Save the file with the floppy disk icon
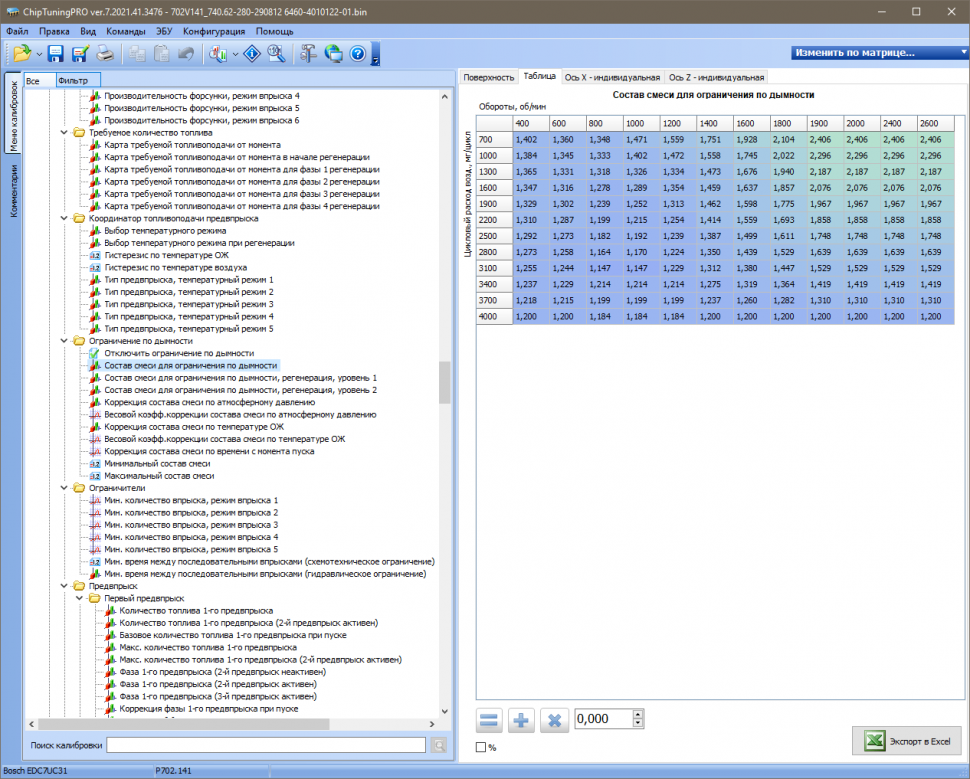Viewport: 970px width, 779px height. point(55,53)
